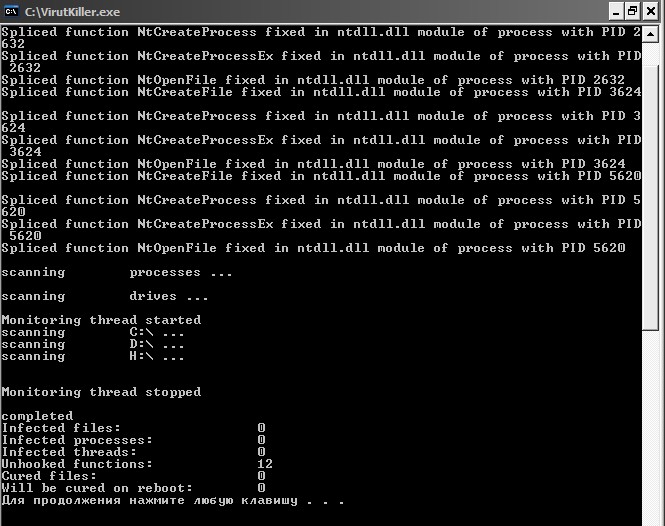The height and width of the screenshot is (526, 665).
Task: Click the "Monitoring thread started" line
Action: (x=101, y=320)
